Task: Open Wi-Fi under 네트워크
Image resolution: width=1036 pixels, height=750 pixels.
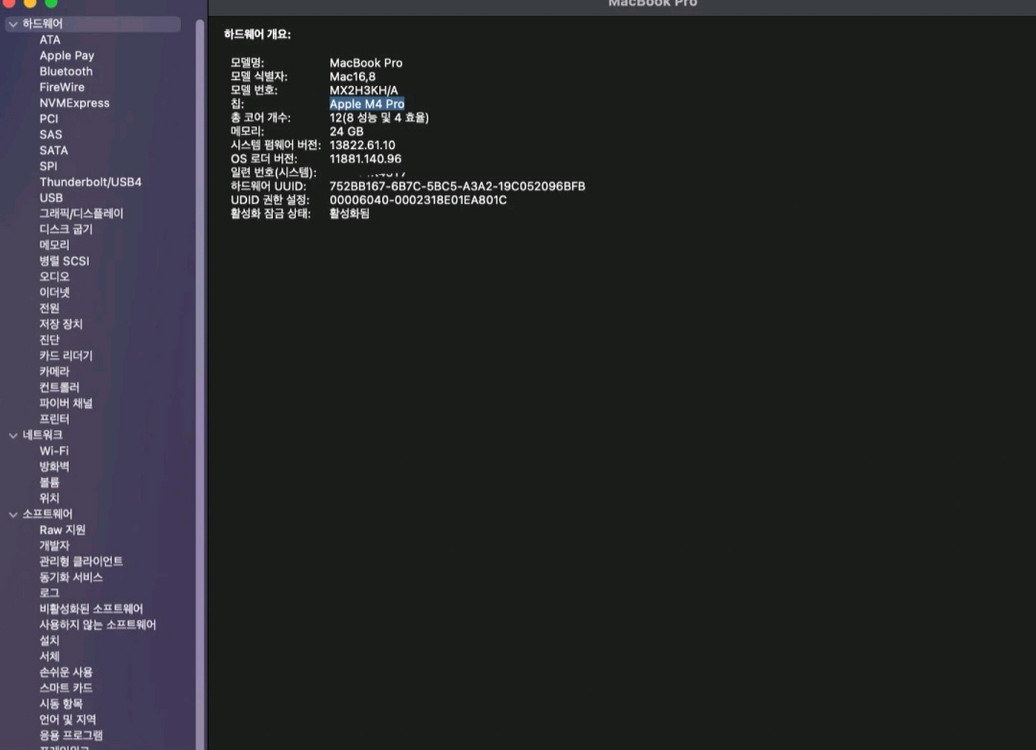Action: click(x=54, y=451)
